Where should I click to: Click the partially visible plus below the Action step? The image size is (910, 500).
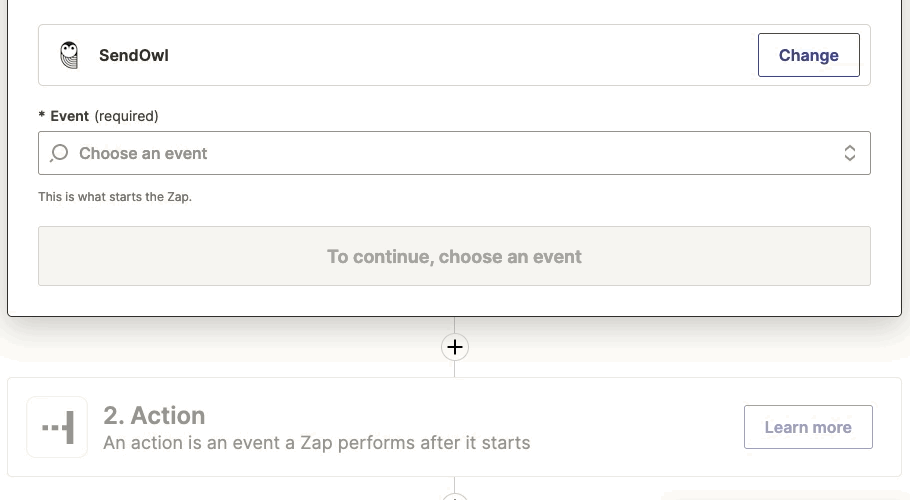pos(455,496)
